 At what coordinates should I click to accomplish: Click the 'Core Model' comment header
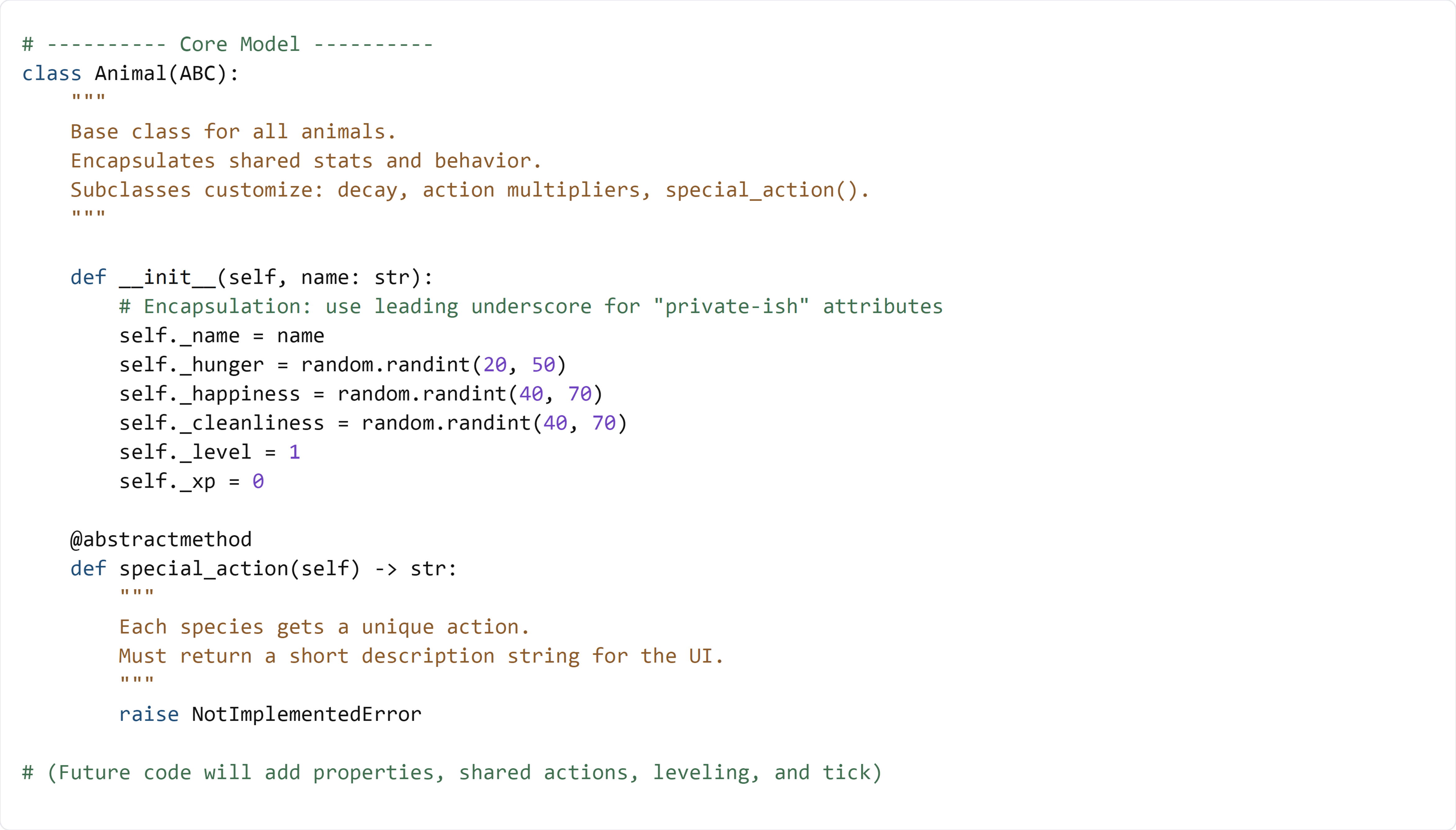point(239,44)
